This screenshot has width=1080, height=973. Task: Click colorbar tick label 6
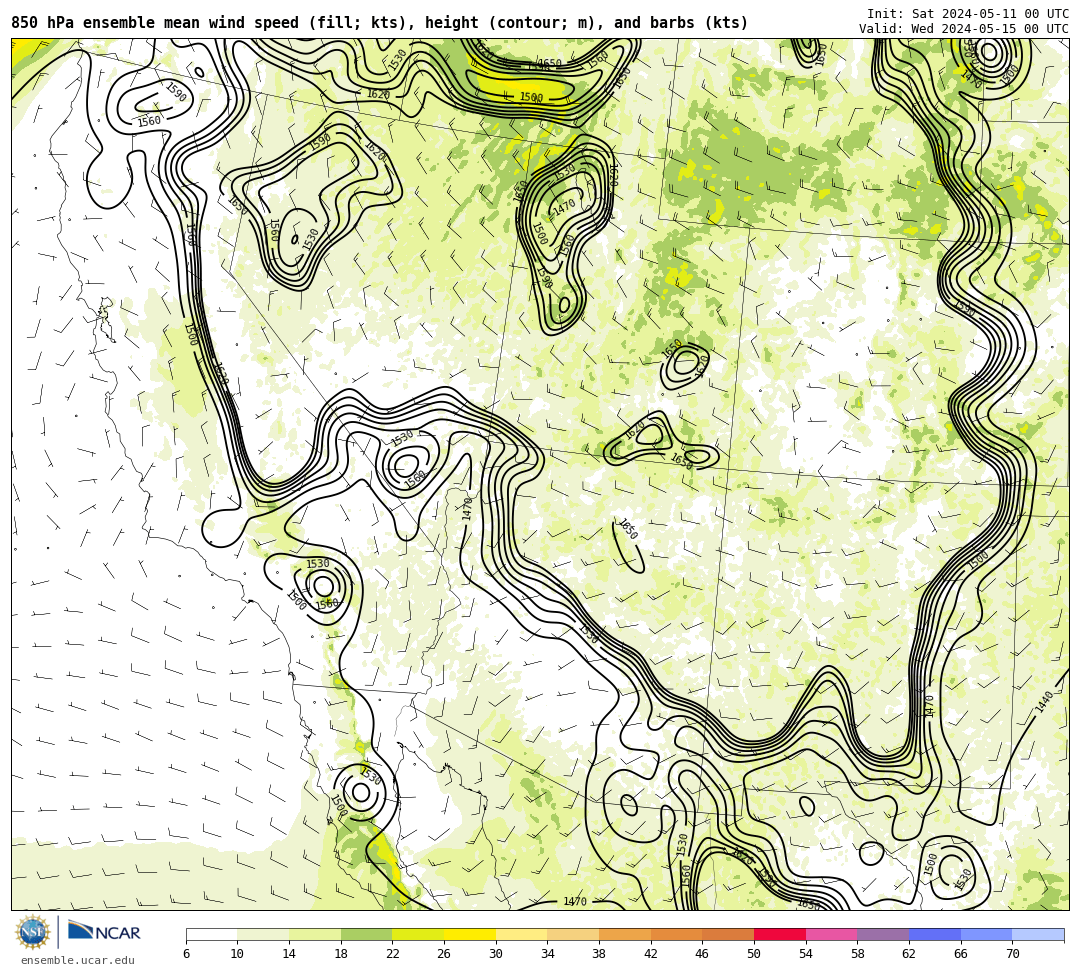point(186,954)
